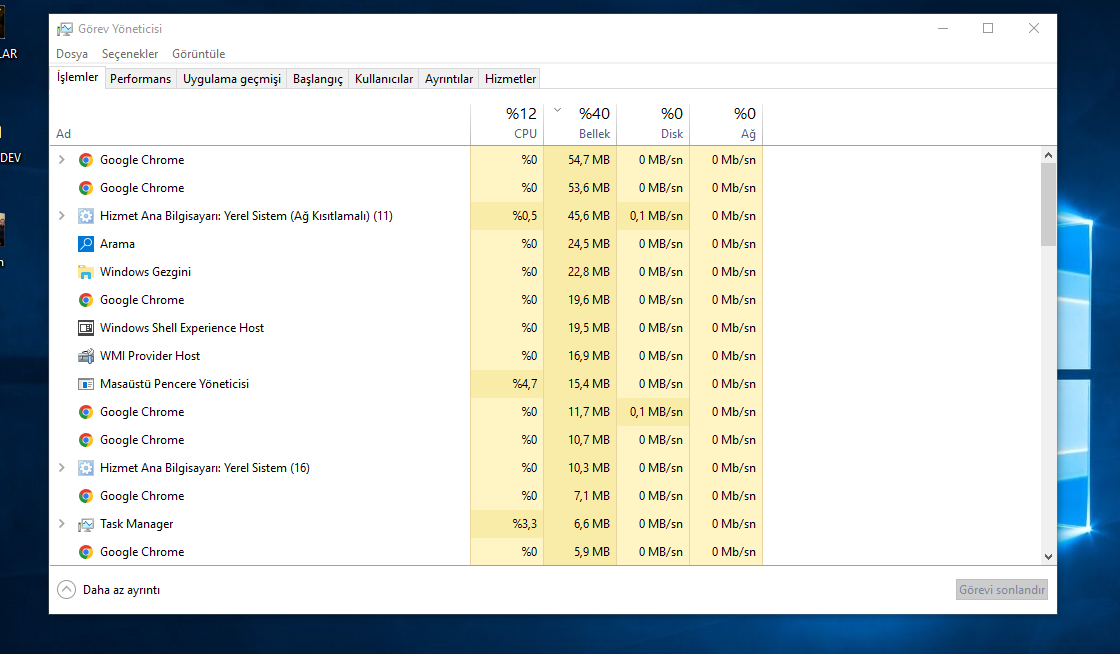Click Chrome icon in the 19,6 MB row
The width and height of the screenshot is (1120, 654).
pos(86,300)
